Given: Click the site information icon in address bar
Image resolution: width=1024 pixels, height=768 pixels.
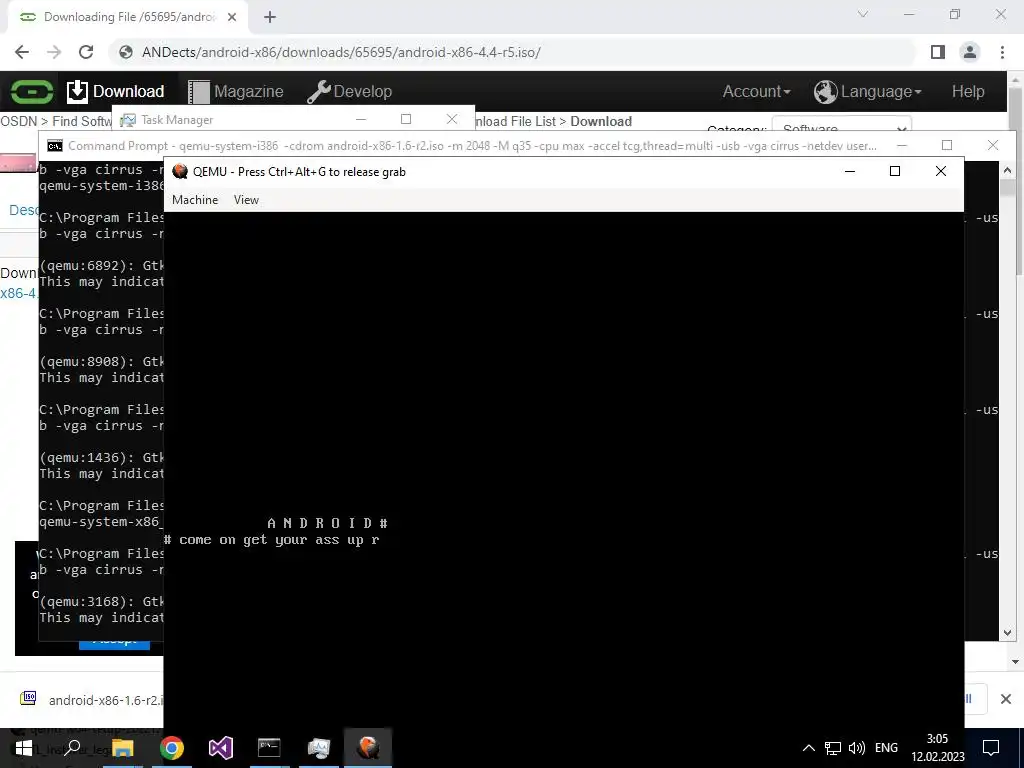Looking at the screenshot, I should (x=125, y=52).
